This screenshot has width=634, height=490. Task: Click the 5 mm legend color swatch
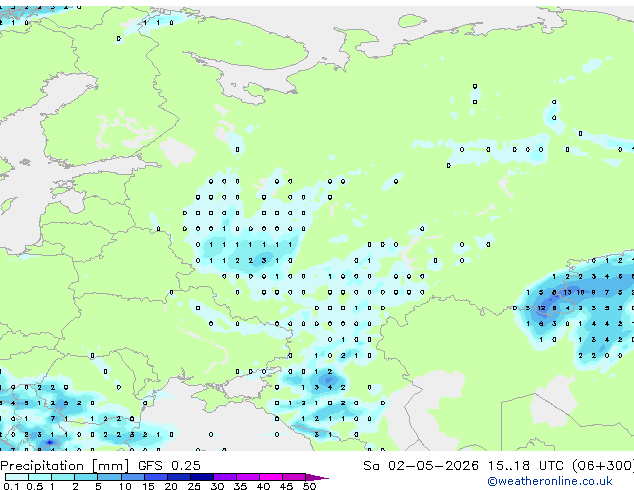(109, 477)
